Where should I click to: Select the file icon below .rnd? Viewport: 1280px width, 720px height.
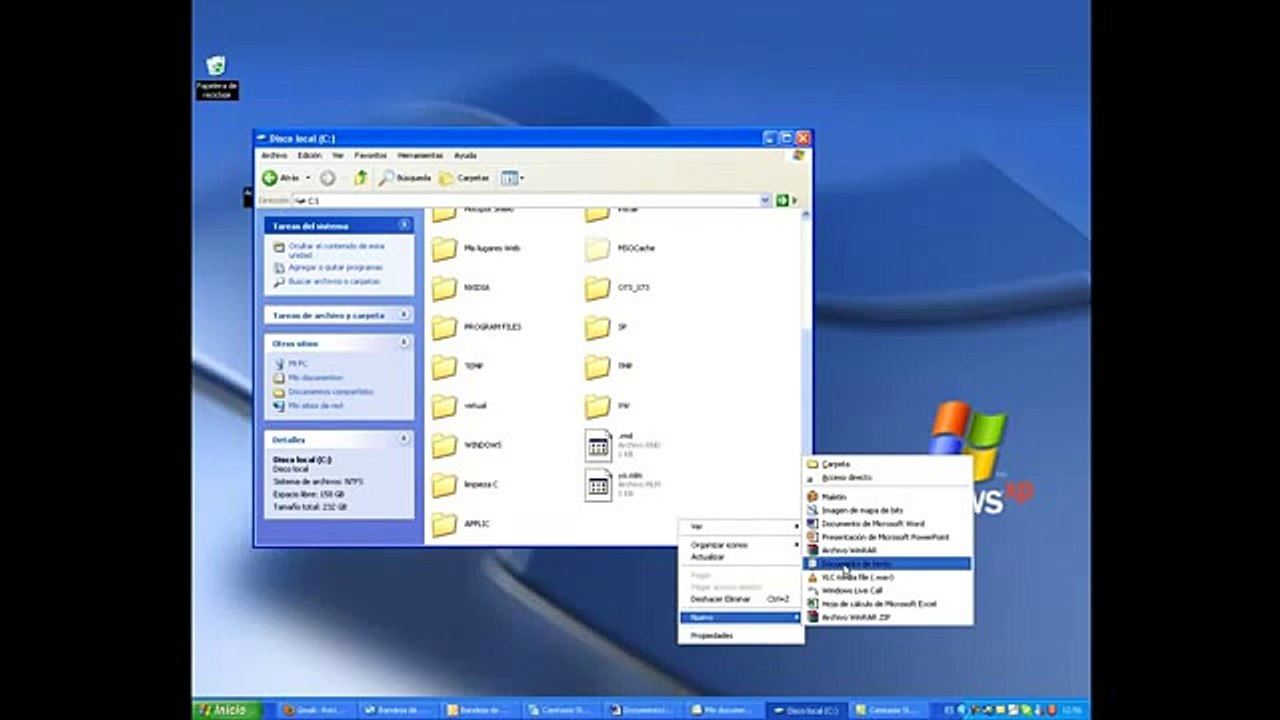tap(598, 485)
